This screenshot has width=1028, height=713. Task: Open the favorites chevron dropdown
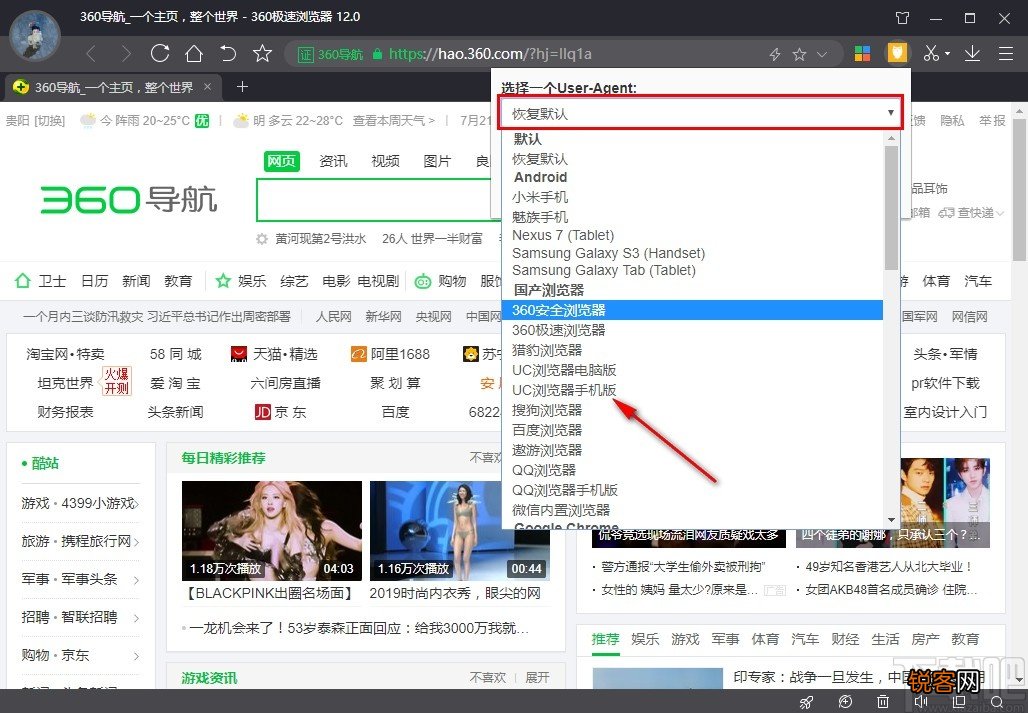click(820, 55)
